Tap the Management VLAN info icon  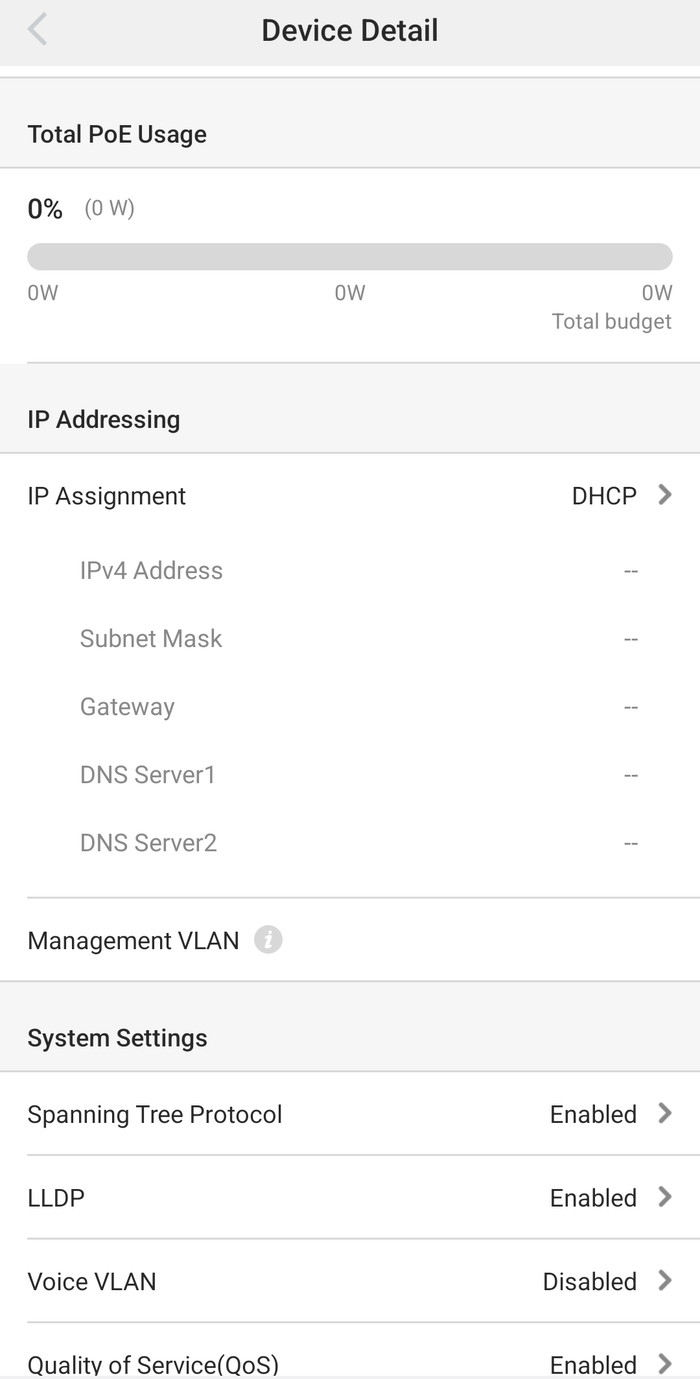tap(268, 940)
